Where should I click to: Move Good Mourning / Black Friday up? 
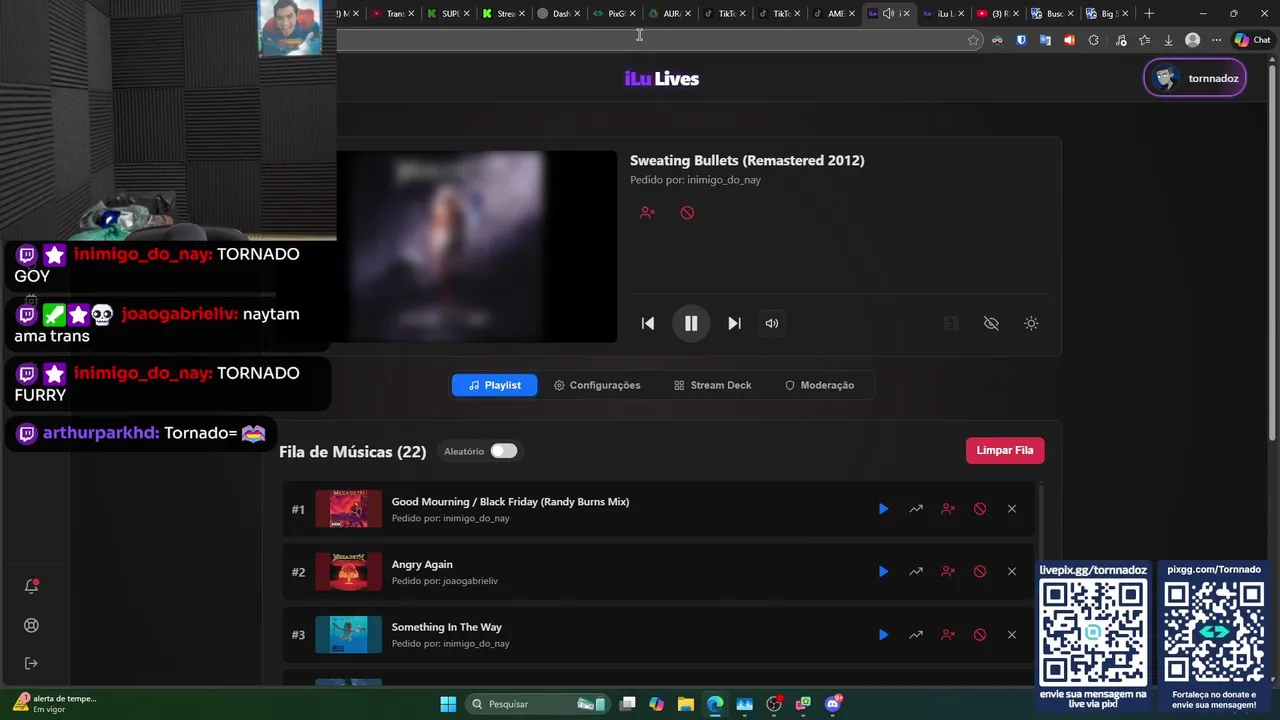pos(915,509)
